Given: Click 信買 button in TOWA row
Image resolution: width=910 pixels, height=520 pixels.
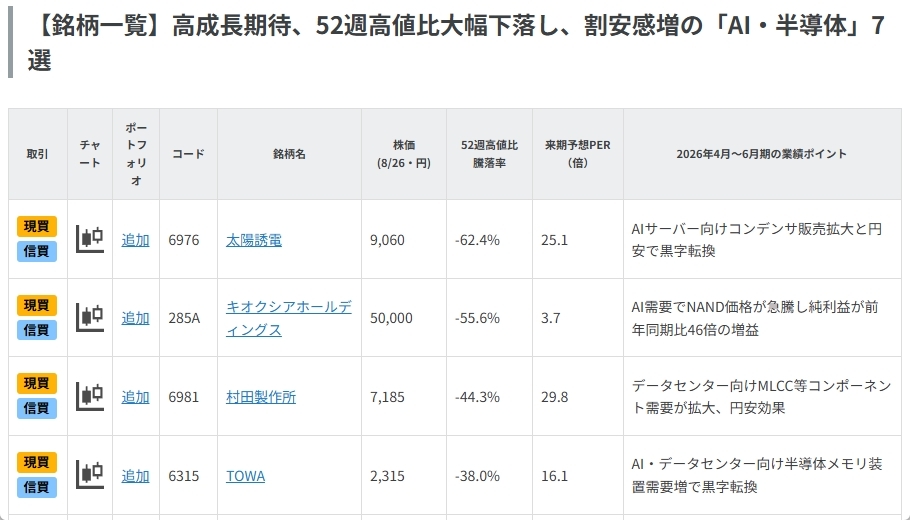Looking at the screenshot, I should coord(37,488).
